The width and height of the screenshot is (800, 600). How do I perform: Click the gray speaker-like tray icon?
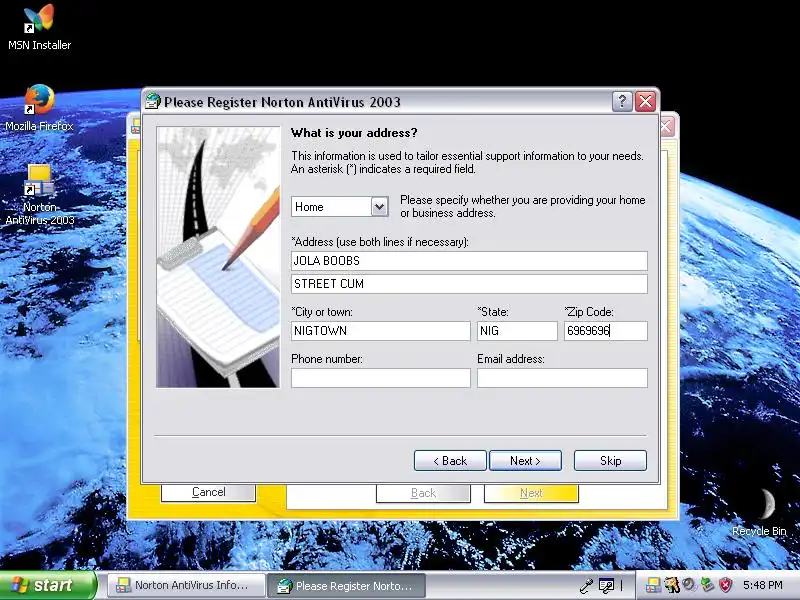(x=689, y=585)
